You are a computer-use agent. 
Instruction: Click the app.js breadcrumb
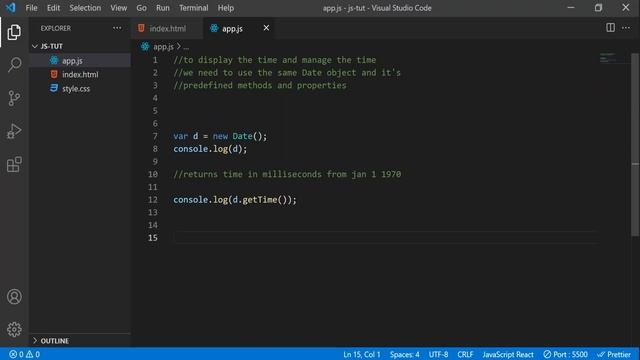pyautogui.click(x=163, y=47)
